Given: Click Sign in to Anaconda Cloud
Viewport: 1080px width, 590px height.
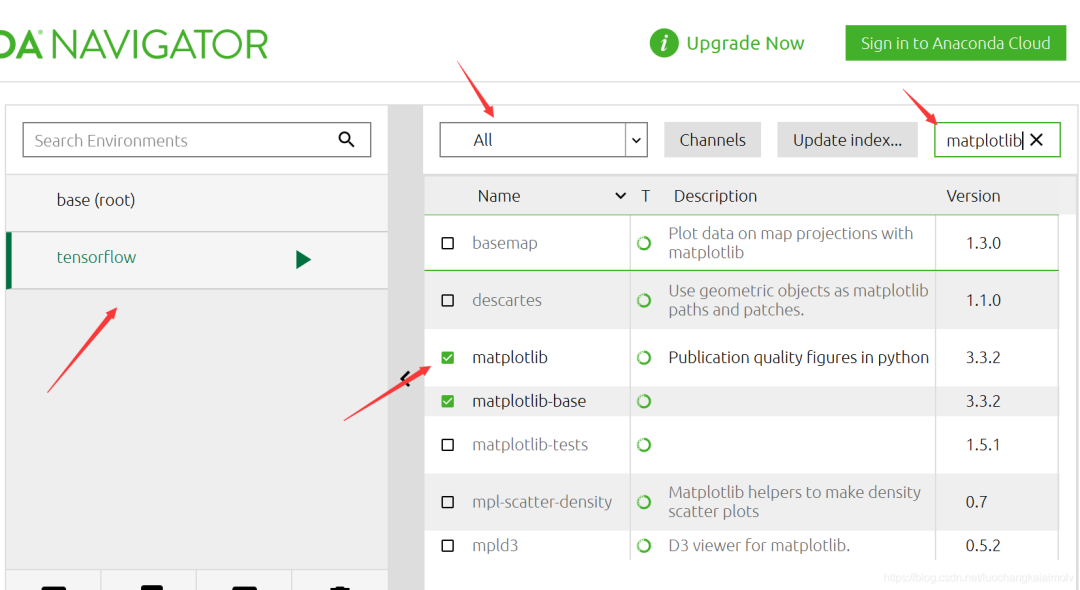Looking at the screenshot, I should [x=955, y=43].
